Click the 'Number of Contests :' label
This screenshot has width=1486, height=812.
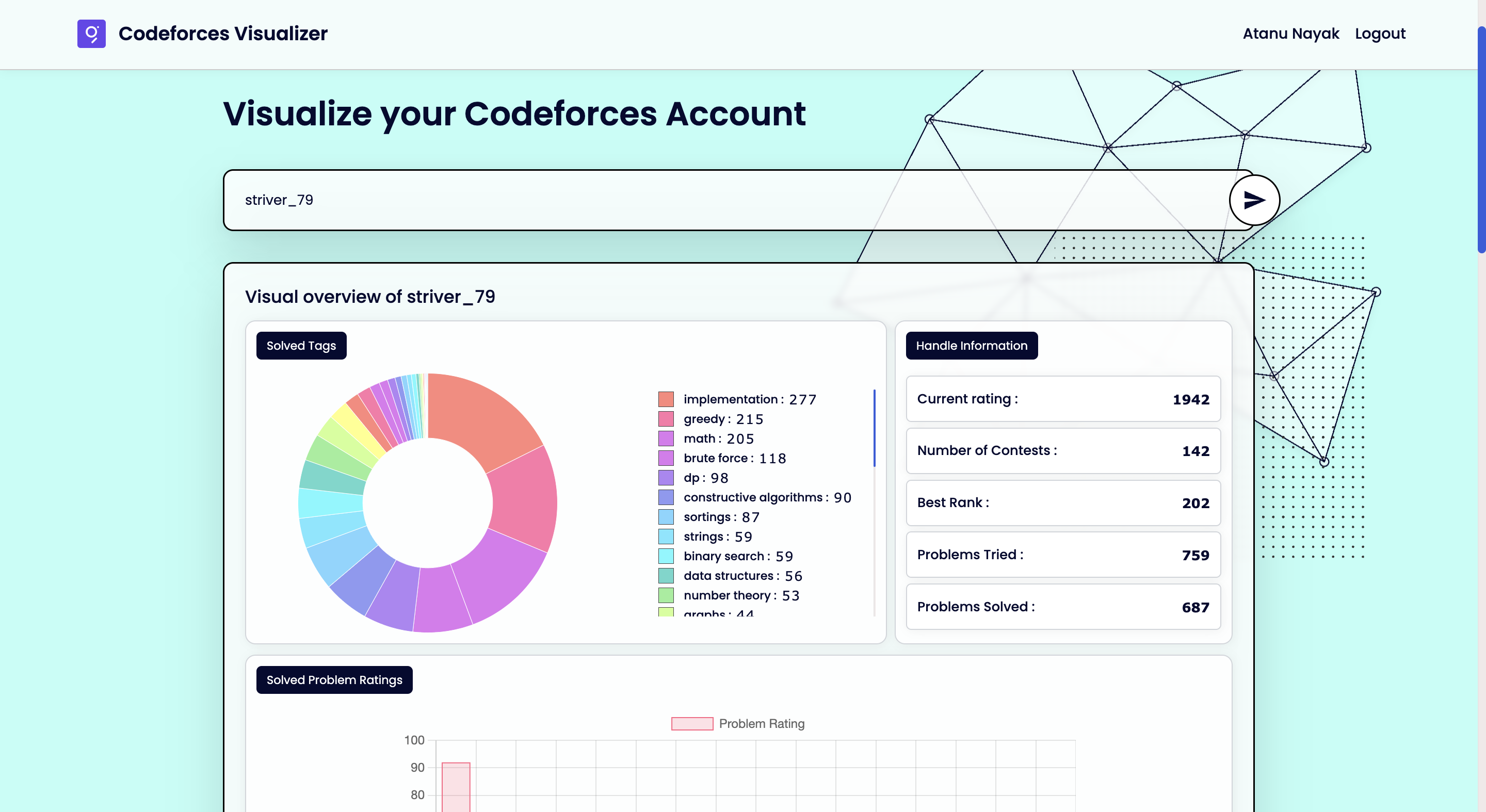tap(987, 450)
